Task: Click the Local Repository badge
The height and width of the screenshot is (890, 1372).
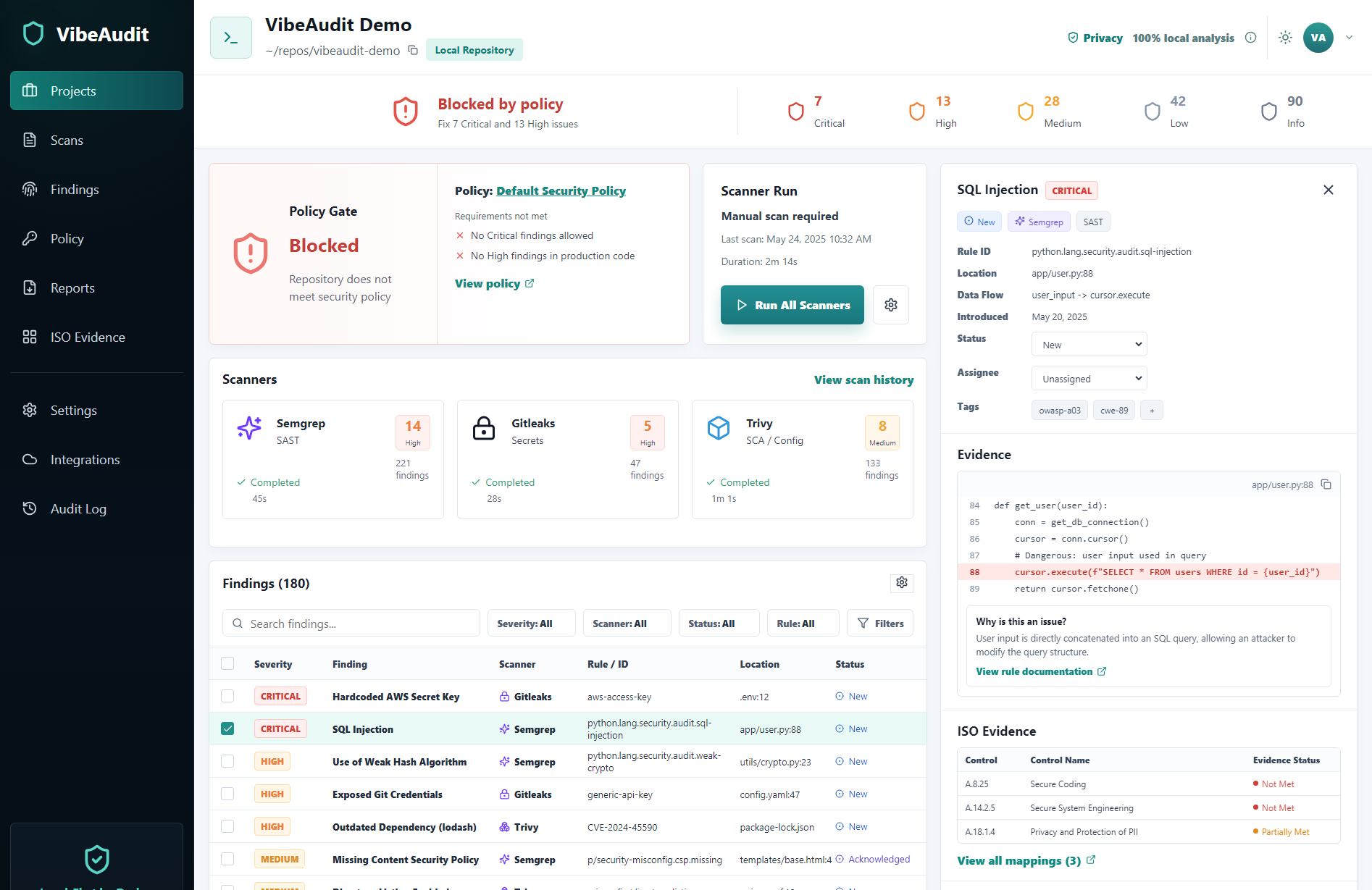Action: tap(474, 50)
